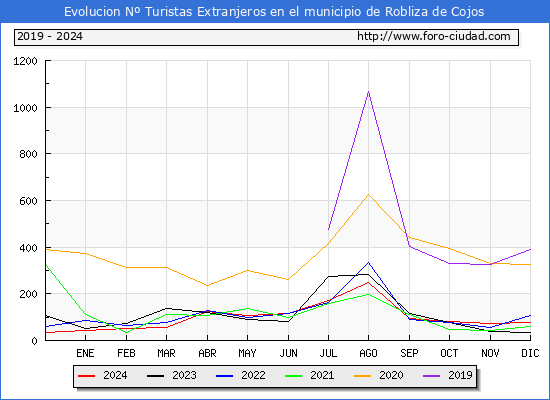This screenshot has width=550, height=400.
Task: Select the 2023 legend label
Action: (x=184, y=375)
